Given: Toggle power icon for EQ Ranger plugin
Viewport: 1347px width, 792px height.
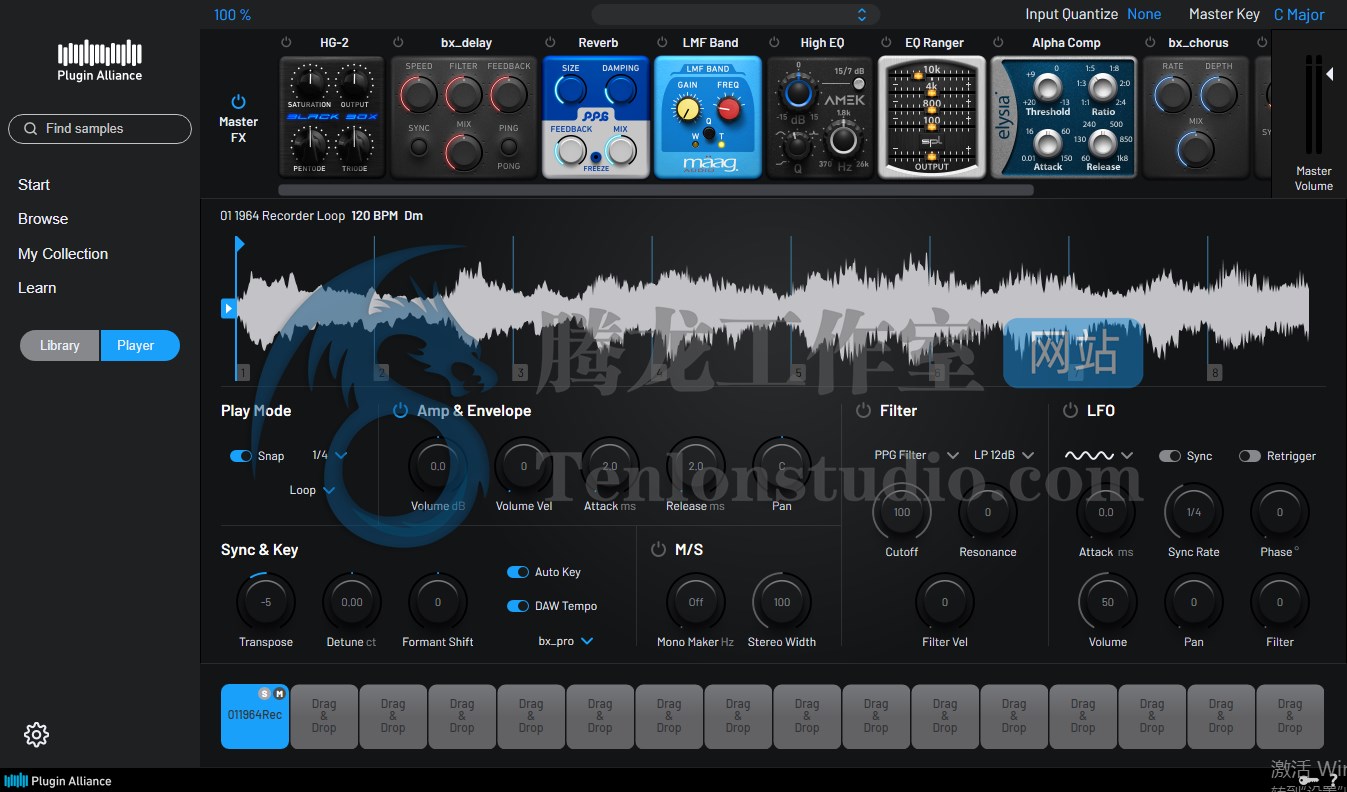Looking at the screenshot, I should tap(886, 42).
